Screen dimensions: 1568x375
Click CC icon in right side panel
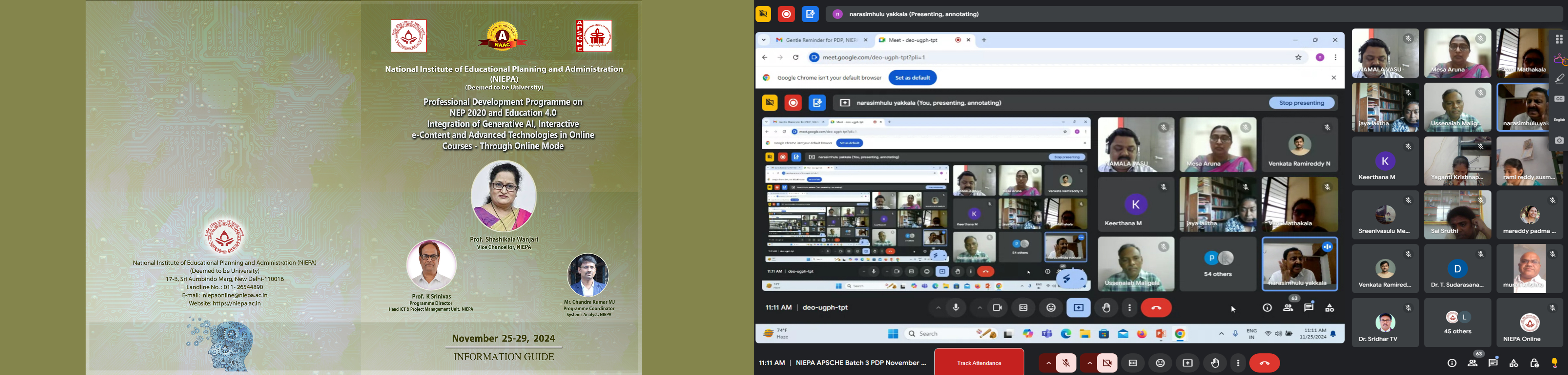click(x=1559, y=99)
